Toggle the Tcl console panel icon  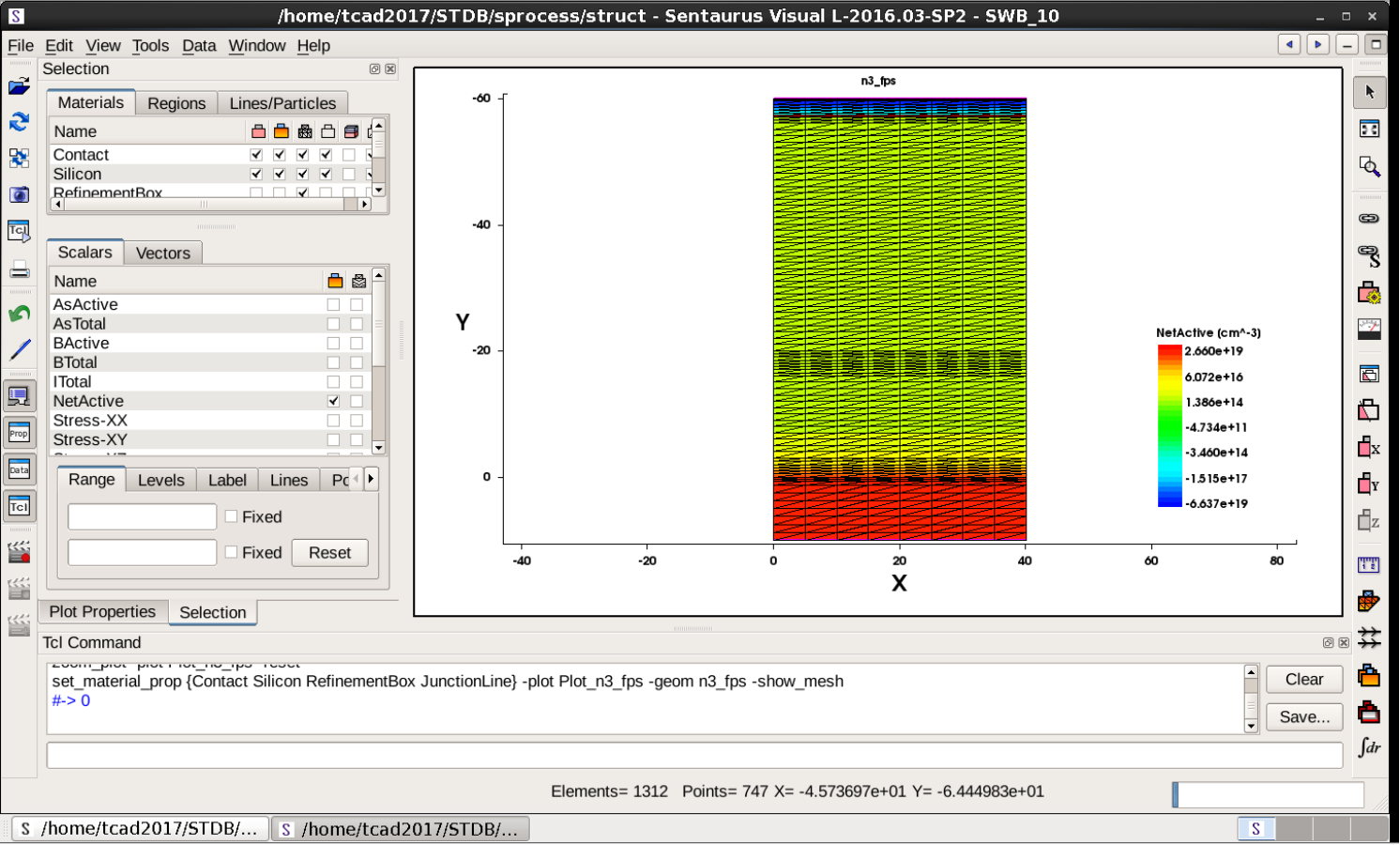[19, 506]
